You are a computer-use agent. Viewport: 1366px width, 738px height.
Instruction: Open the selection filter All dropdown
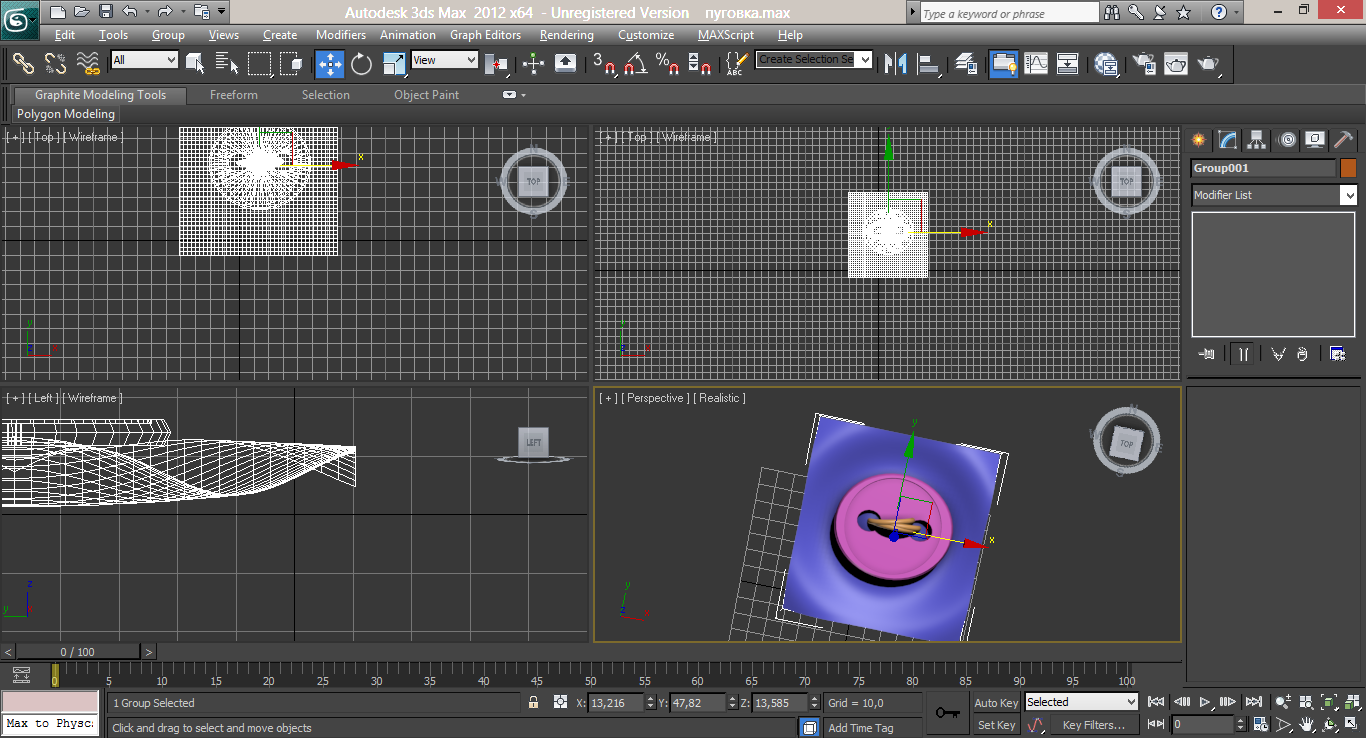tap(144, 60)
